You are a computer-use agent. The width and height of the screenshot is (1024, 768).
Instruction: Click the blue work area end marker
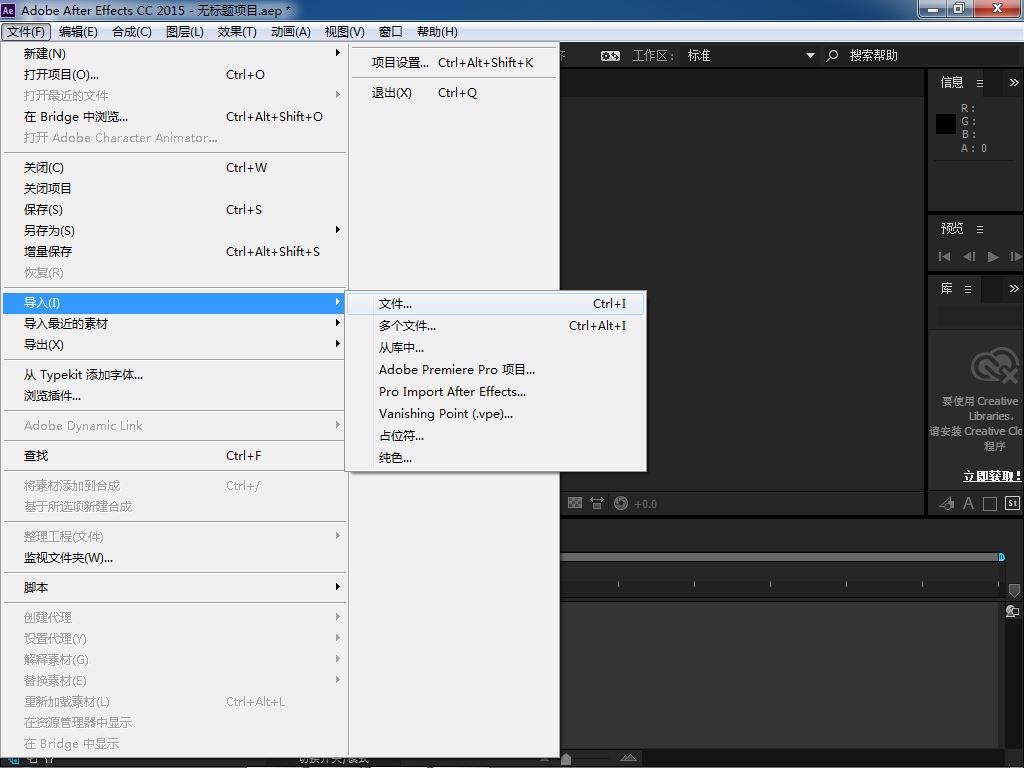pyautogui.click(x=1001, y=557)
